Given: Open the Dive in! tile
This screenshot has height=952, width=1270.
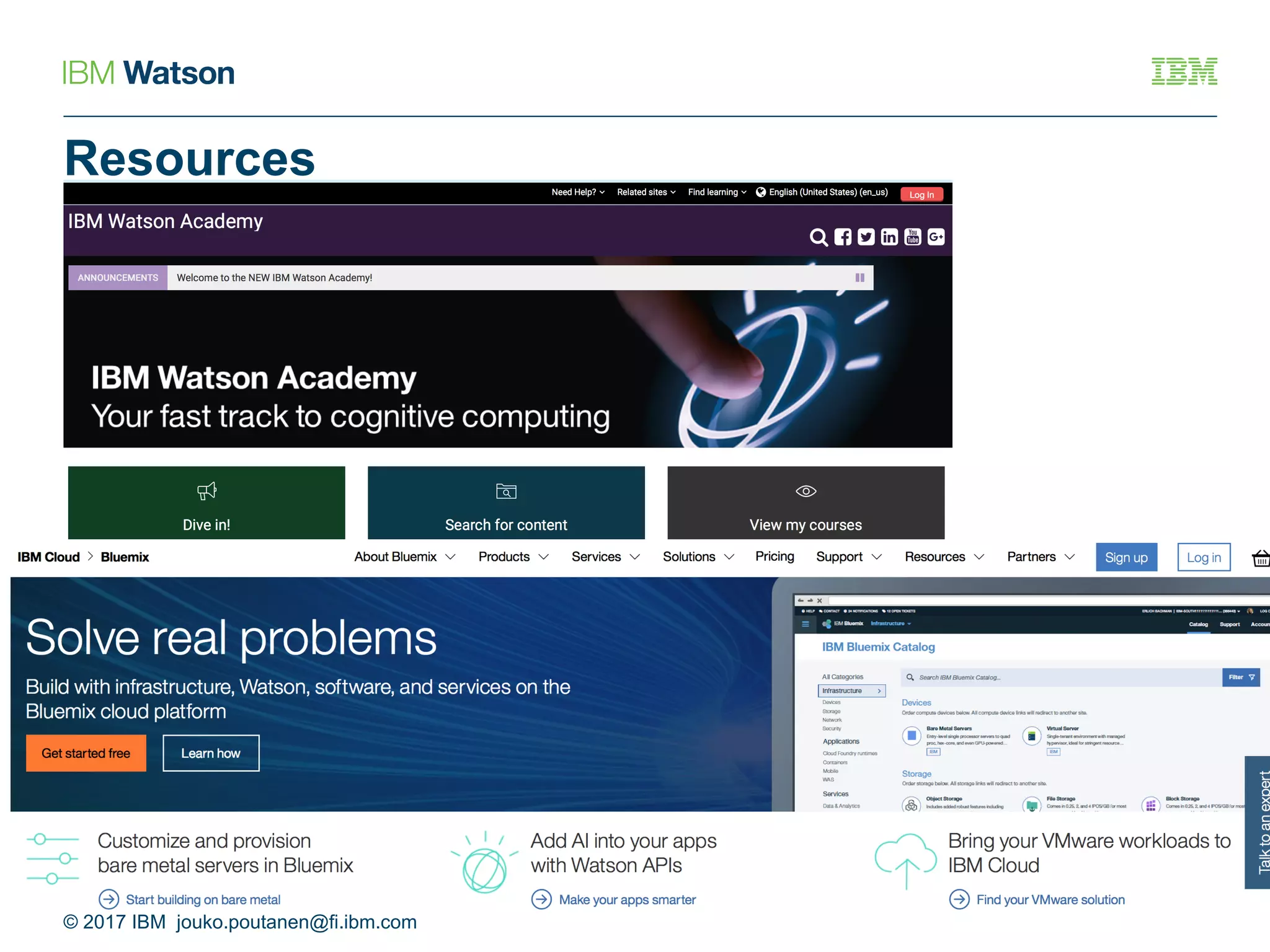Looking at the screenshot, I should pos(206,503).
